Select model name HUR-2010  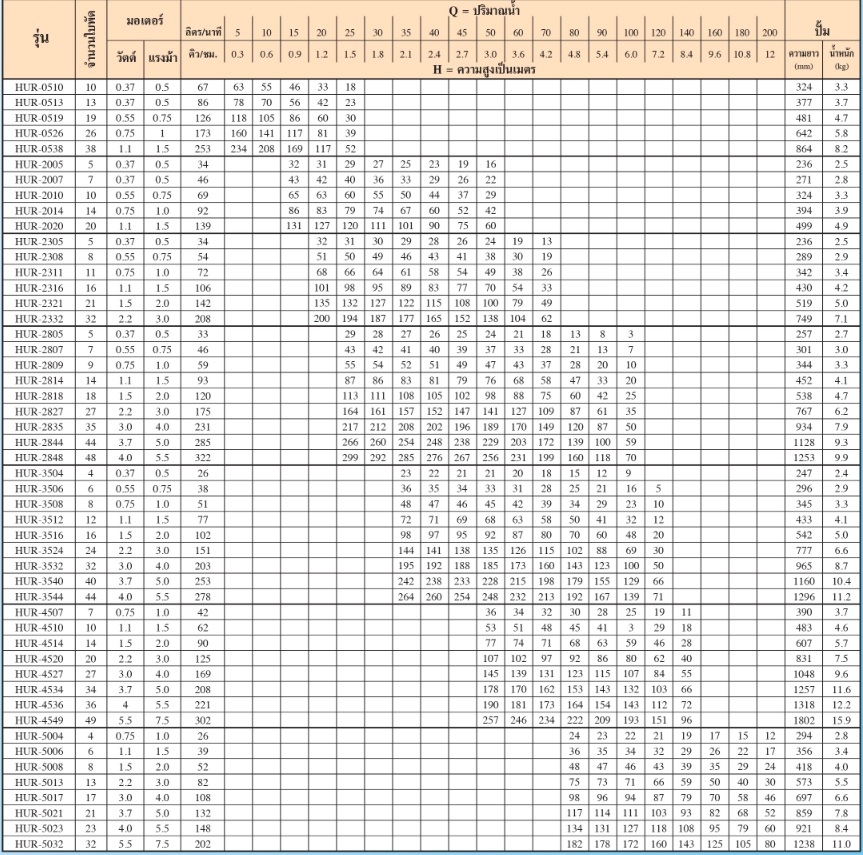coord(39,195)
